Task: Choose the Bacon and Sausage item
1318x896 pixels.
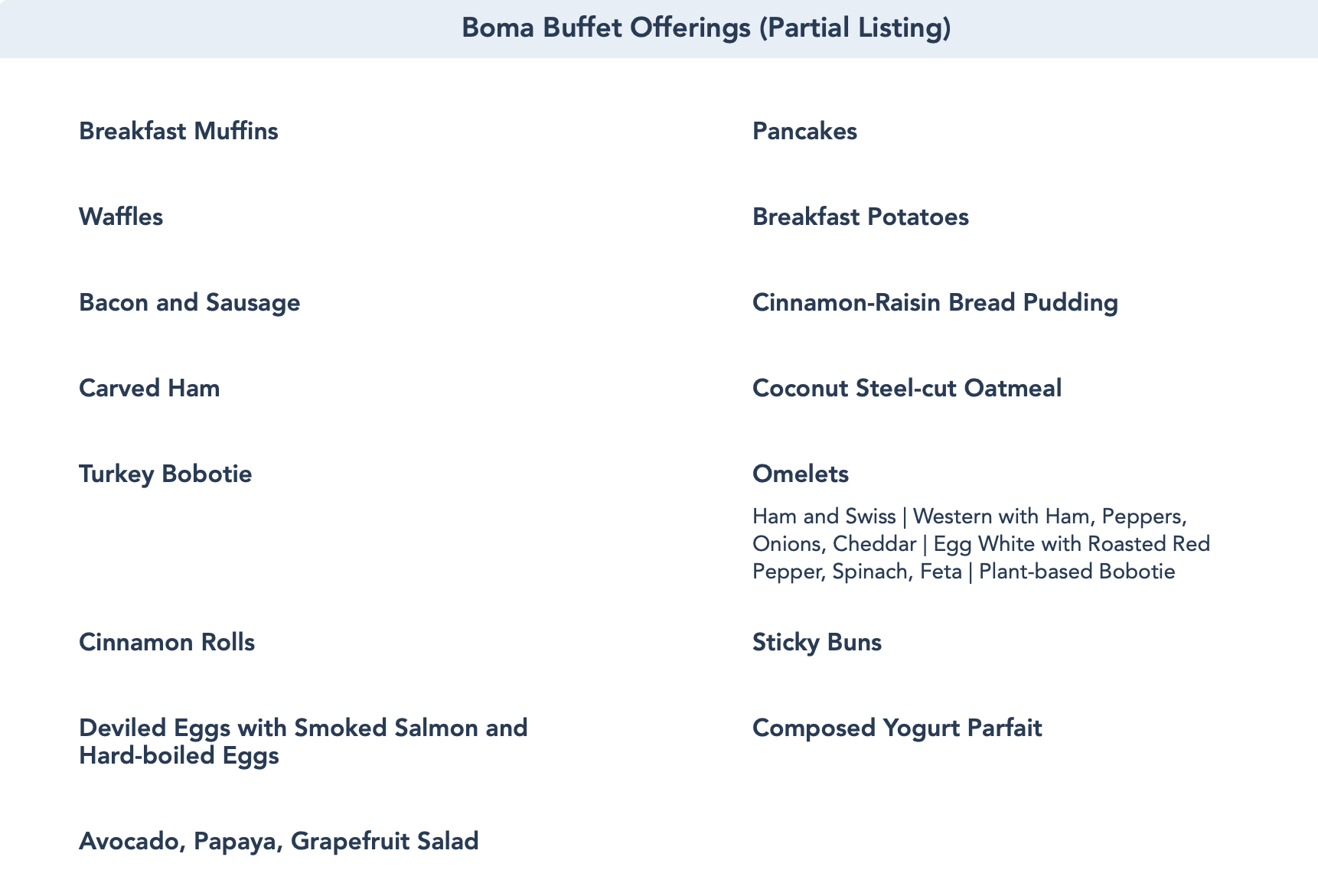Action: click(x=189, y=302)
